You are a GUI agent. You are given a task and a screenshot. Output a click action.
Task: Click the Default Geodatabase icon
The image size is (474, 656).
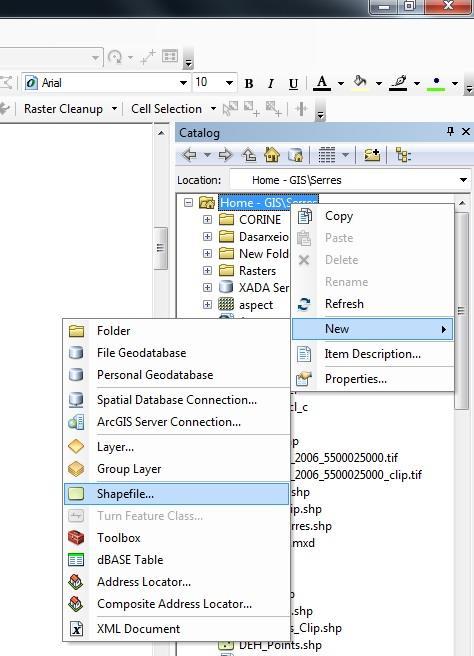coord(295,155)
